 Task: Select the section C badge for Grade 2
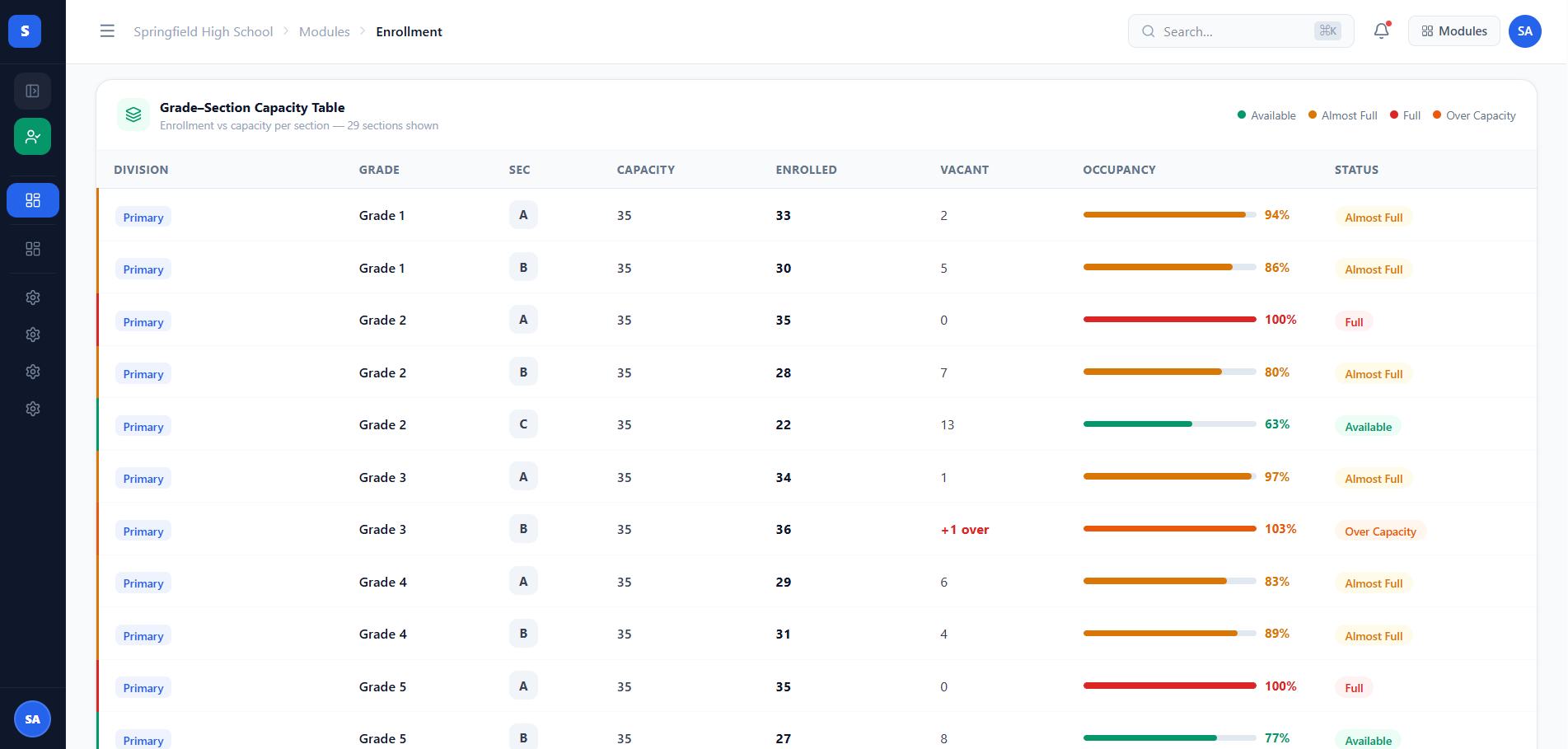(523, 424)
